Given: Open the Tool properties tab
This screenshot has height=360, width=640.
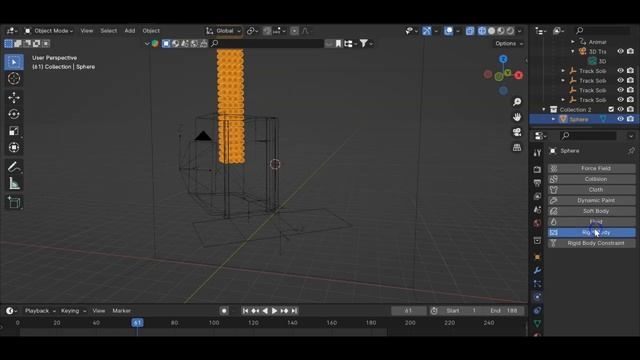Looking at the screenshot, I should 537,153.
